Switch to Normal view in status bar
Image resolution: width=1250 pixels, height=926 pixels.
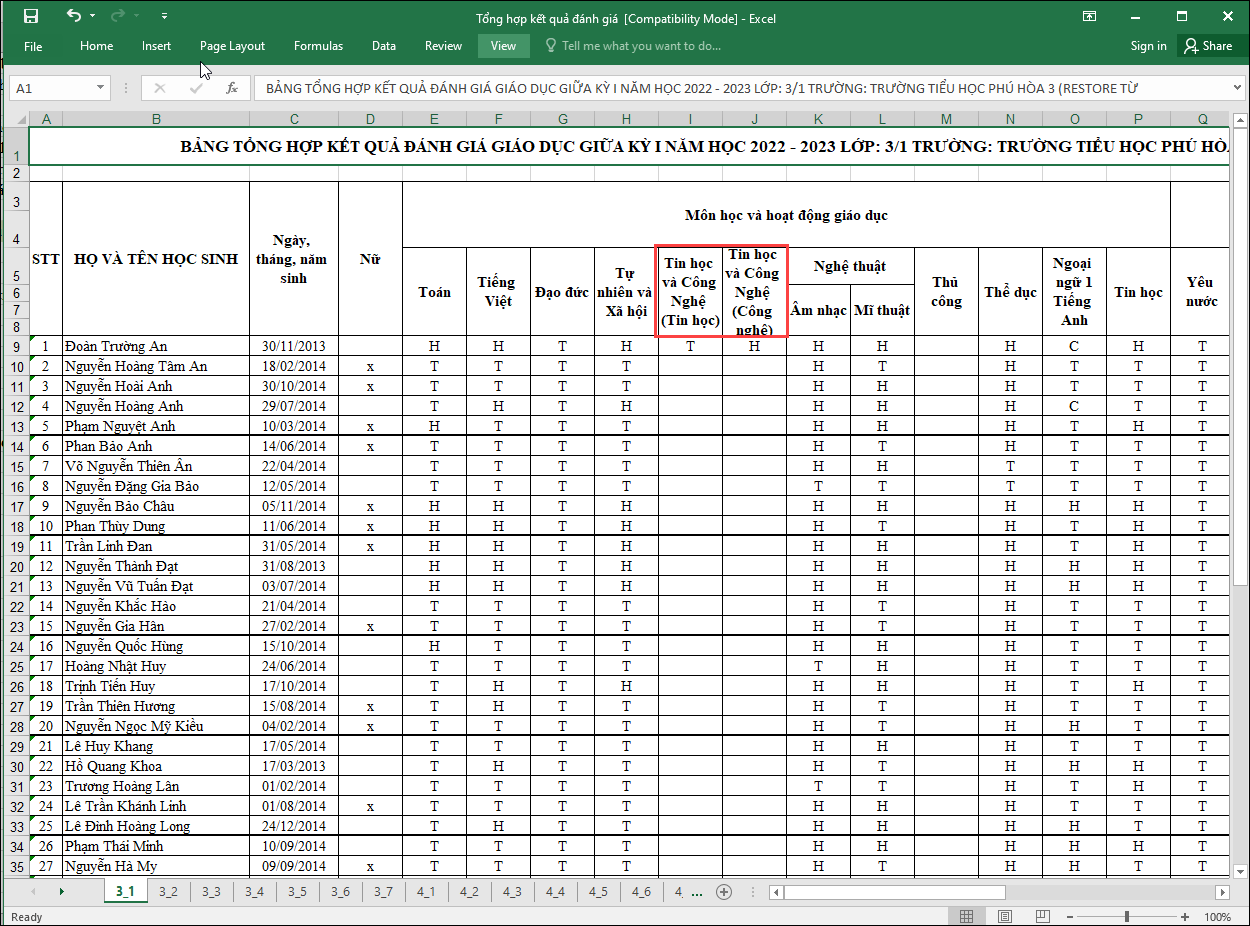(966, 917)
